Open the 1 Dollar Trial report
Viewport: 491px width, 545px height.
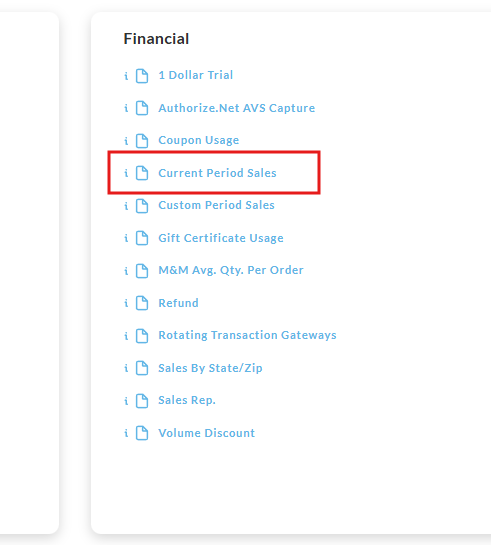click(x=196, y=75)
